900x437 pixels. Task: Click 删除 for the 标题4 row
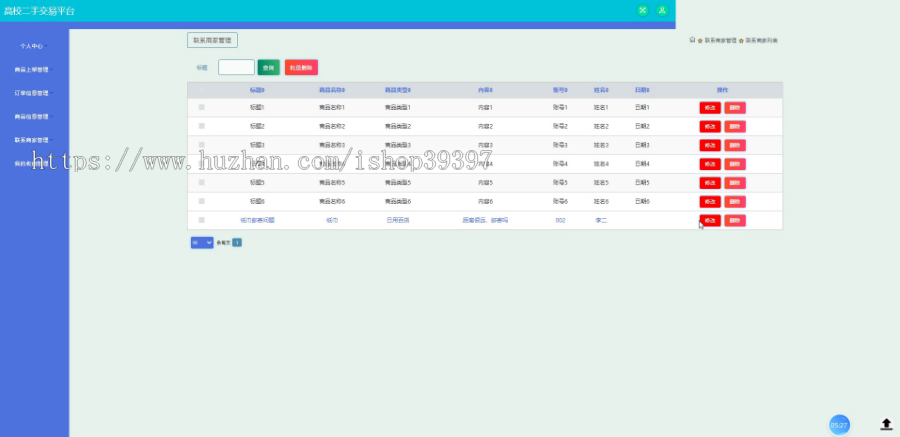[735, 164]
